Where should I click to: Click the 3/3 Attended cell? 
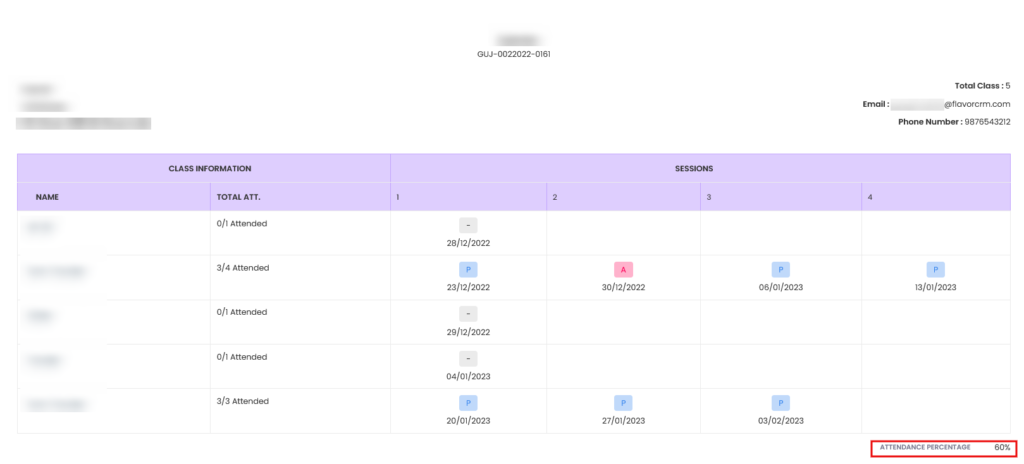[x=243, y=401]
